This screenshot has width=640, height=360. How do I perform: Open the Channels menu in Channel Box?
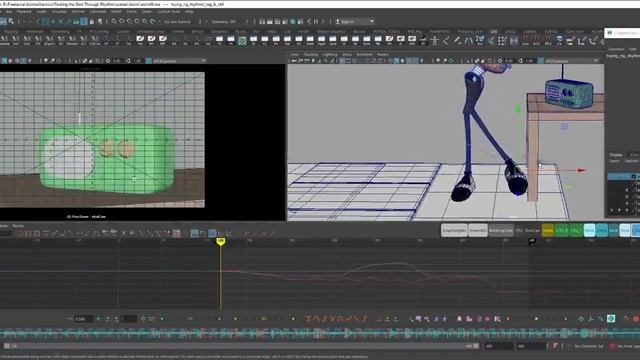click(616, 49)
